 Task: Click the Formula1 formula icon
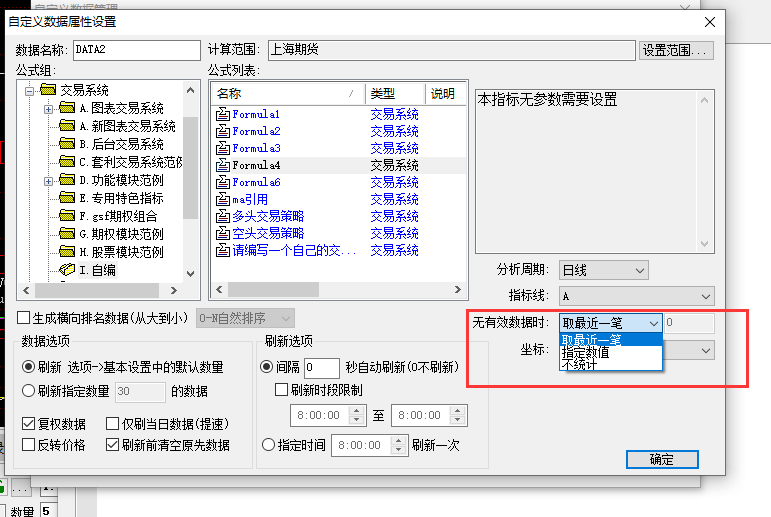[x=223, y=114]
